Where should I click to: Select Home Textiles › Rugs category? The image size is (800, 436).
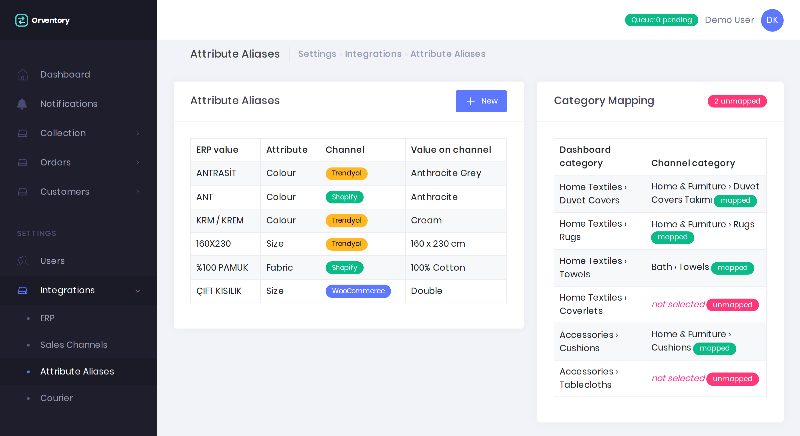tap(593, 230)
